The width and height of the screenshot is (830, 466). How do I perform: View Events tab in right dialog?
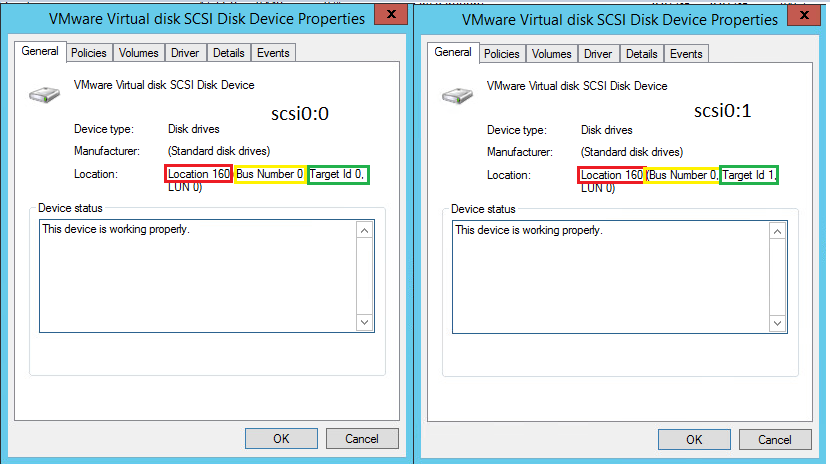click(x=686, y=54)
